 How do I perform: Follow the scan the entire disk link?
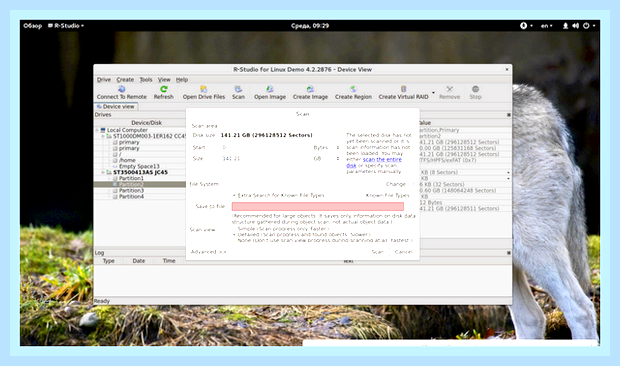pos(374,162)
